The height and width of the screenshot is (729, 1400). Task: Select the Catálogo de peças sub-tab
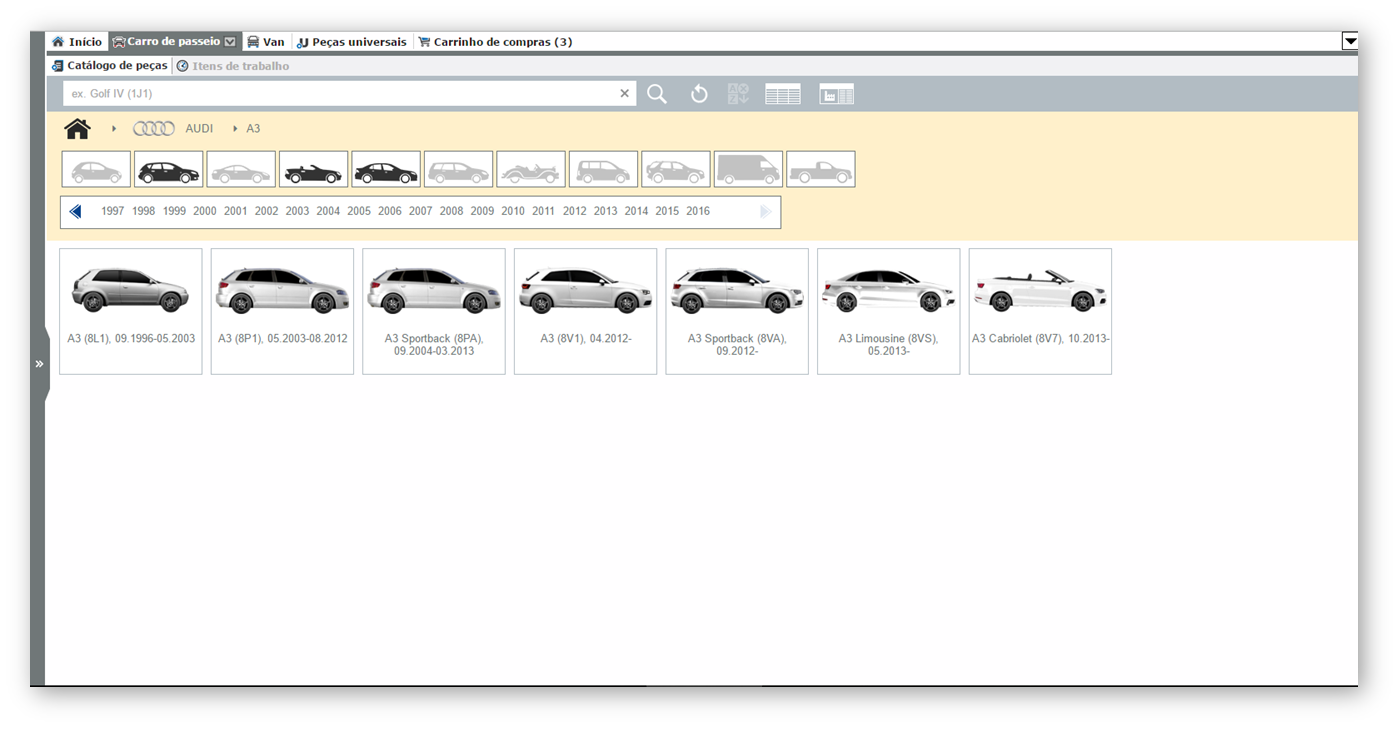pyautogui.click(x=110, y=66)
